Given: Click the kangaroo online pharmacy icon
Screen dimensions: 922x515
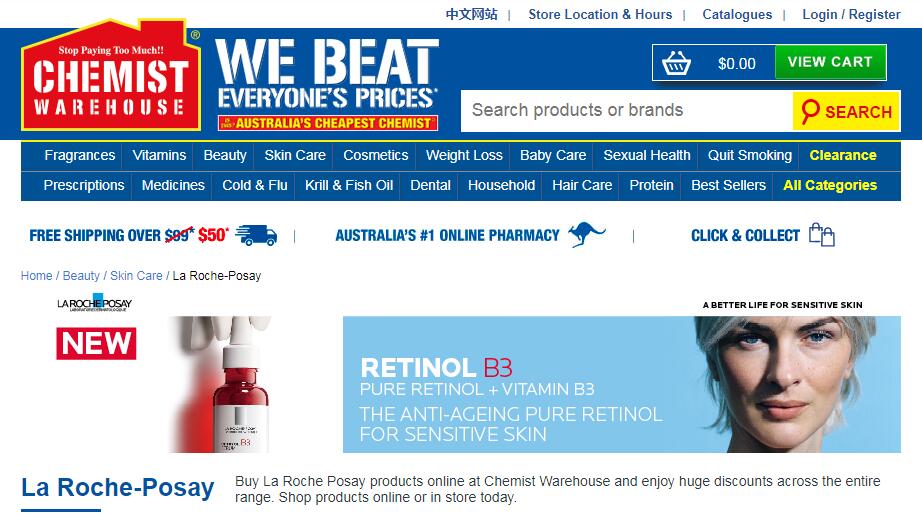Looking at the screenshot, I should pyautogui.click(x=586, y=235).
